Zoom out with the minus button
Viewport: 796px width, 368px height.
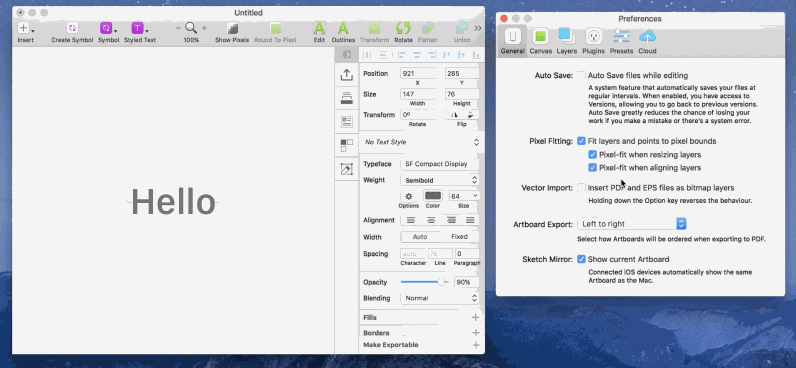click(178, 28)
